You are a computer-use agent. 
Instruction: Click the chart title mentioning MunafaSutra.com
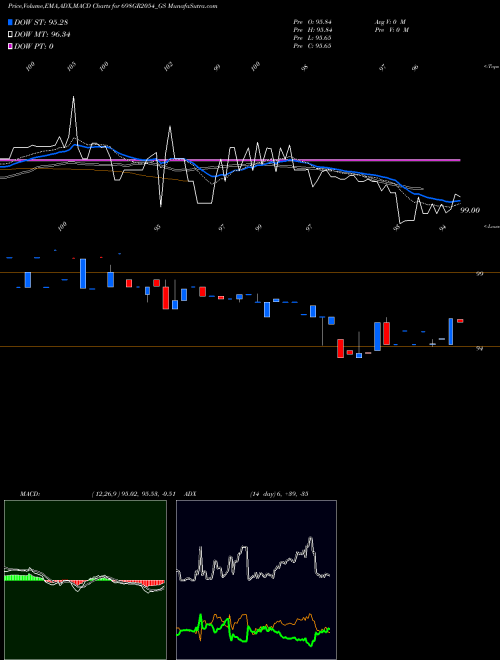point(112,6)
